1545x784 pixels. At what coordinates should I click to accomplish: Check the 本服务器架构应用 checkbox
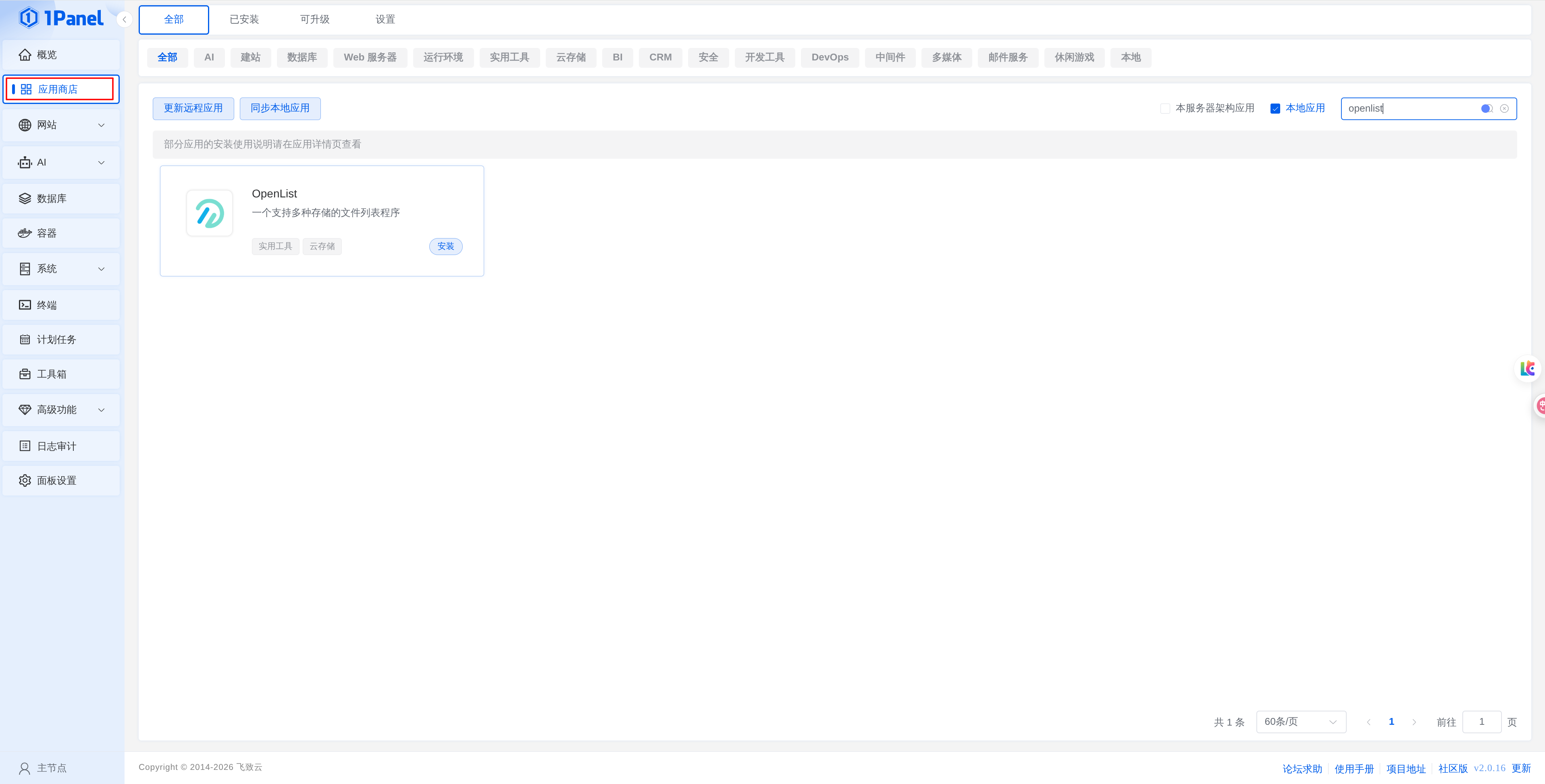1165,108
